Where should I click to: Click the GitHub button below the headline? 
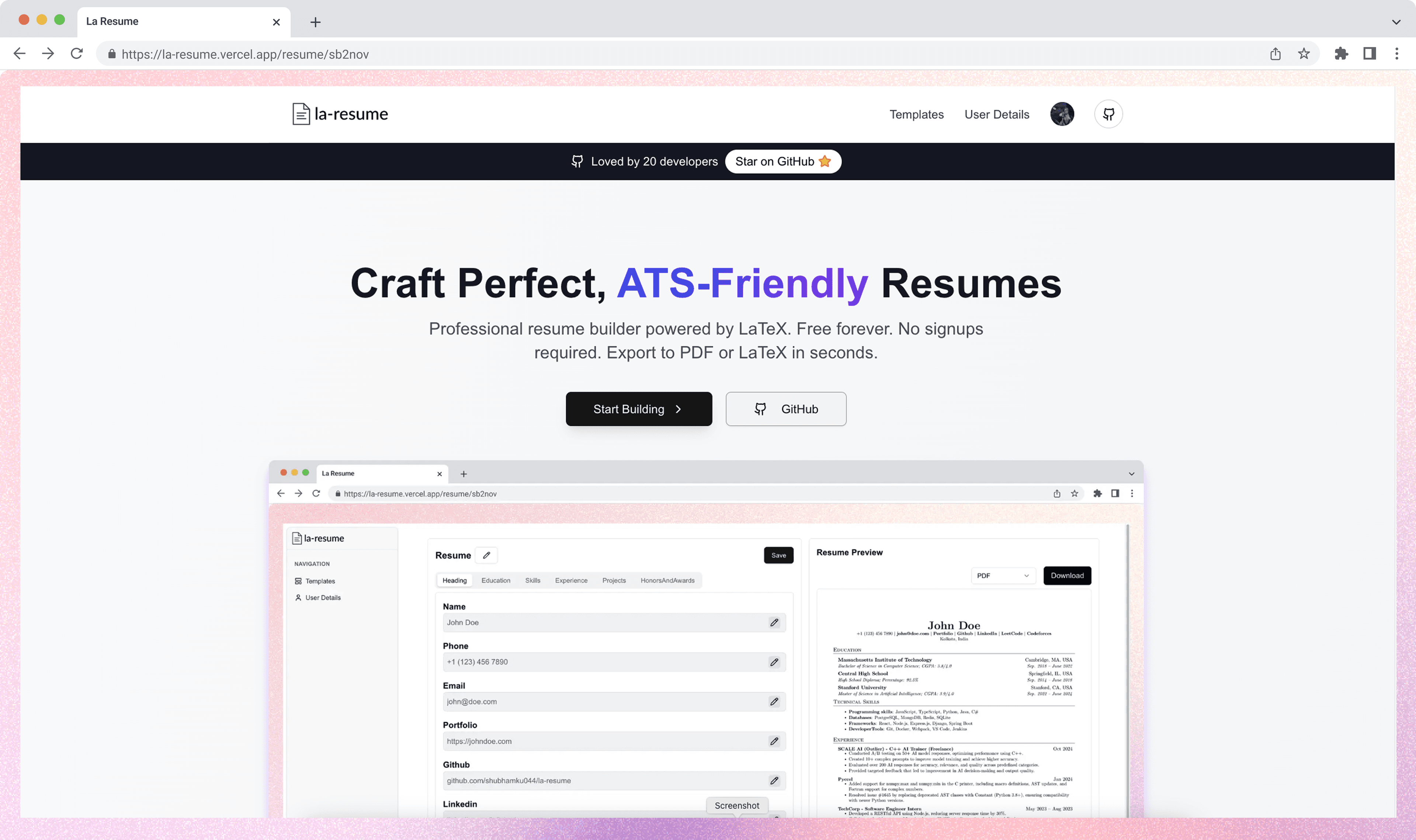coord(785,409)
